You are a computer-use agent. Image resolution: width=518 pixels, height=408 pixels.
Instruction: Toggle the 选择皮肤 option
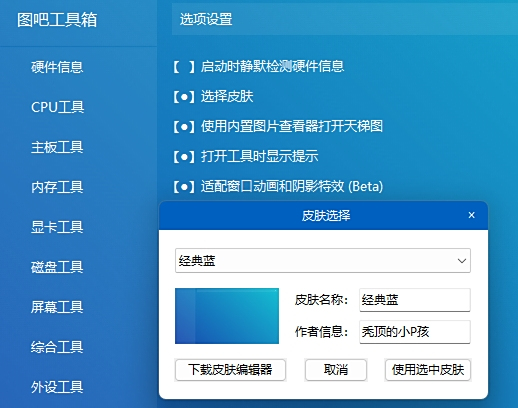tap(184, 97)
